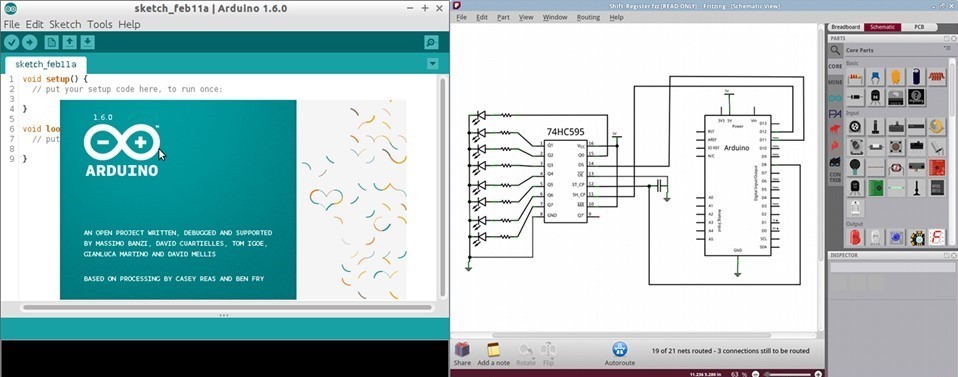This screenshot has height=377, width=958.
Task: Select the sketch_feb11a tab
Action: (46, 64)
